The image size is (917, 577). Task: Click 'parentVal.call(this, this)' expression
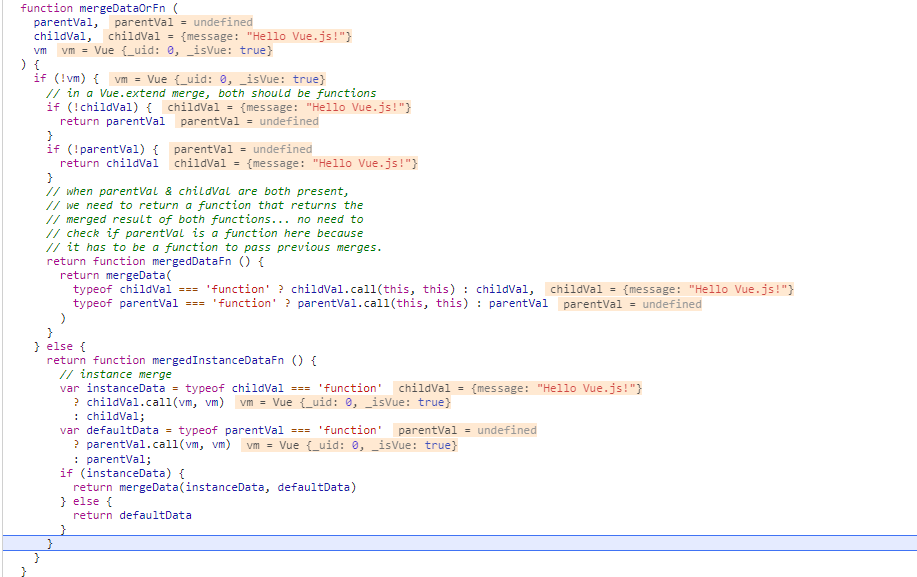(383, 303)
